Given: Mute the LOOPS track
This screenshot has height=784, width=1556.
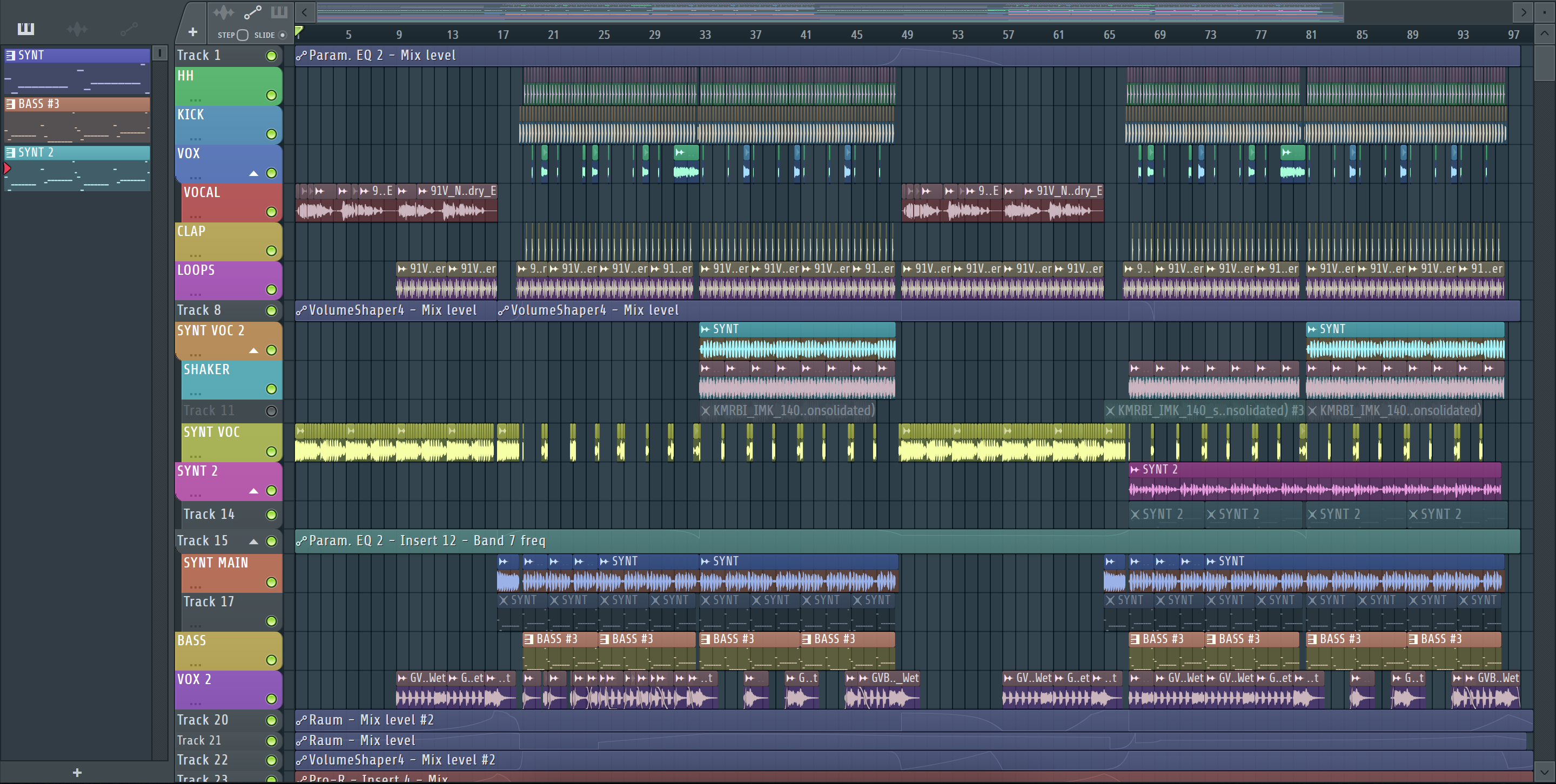Looking at the screenshot, I should point(271,290).
